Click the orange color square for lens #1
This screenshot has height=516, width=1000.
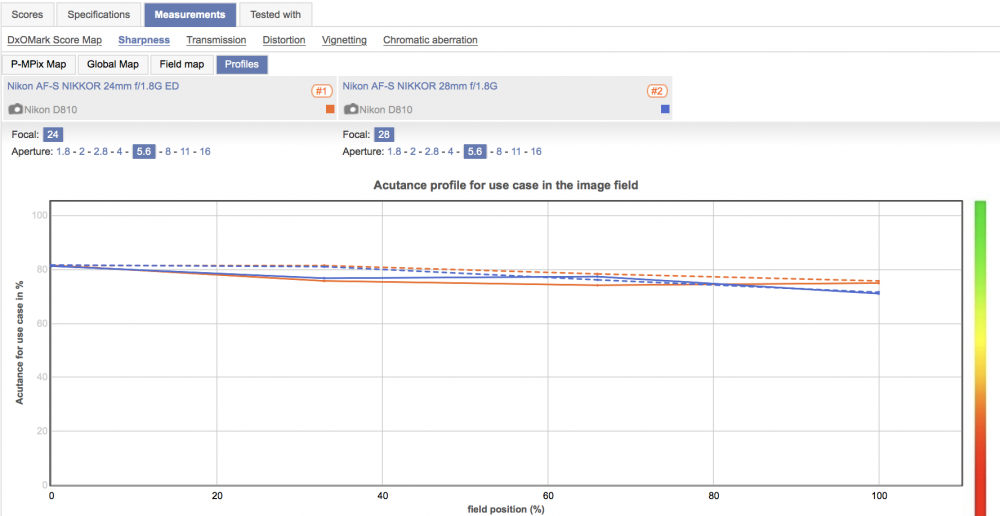click(x=330, y=109)
